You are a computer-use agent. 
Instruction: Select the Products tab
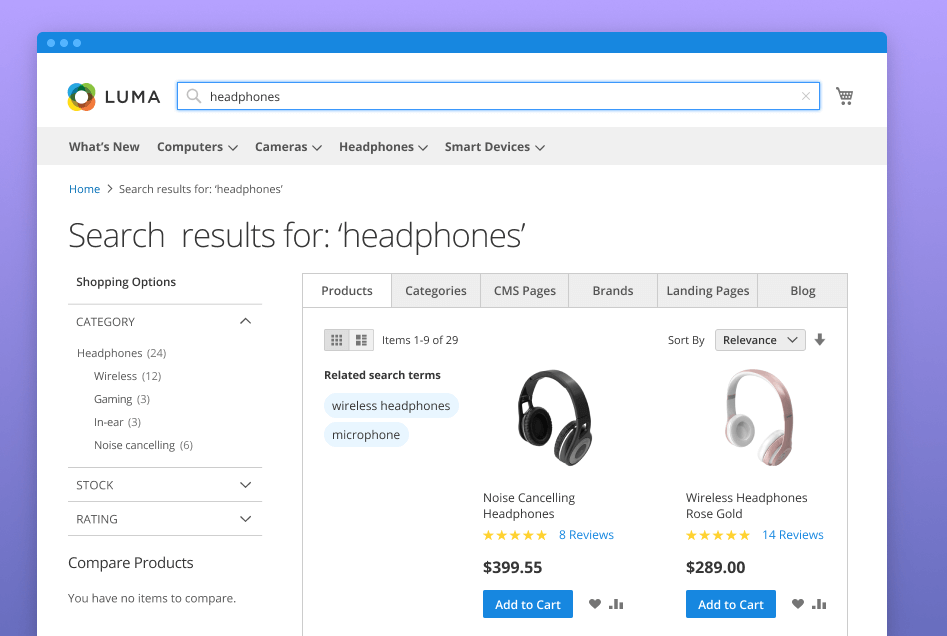click(347, 291)
